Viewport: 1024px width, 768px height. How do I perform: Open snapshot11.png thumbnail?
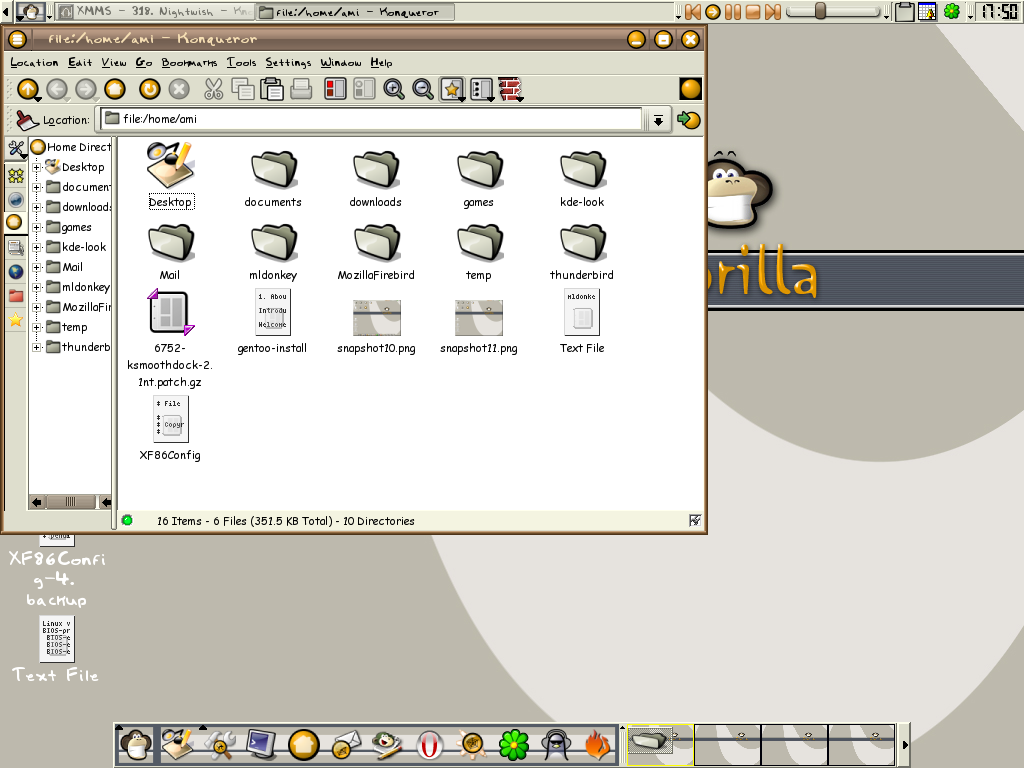click(x=479, y=317)
